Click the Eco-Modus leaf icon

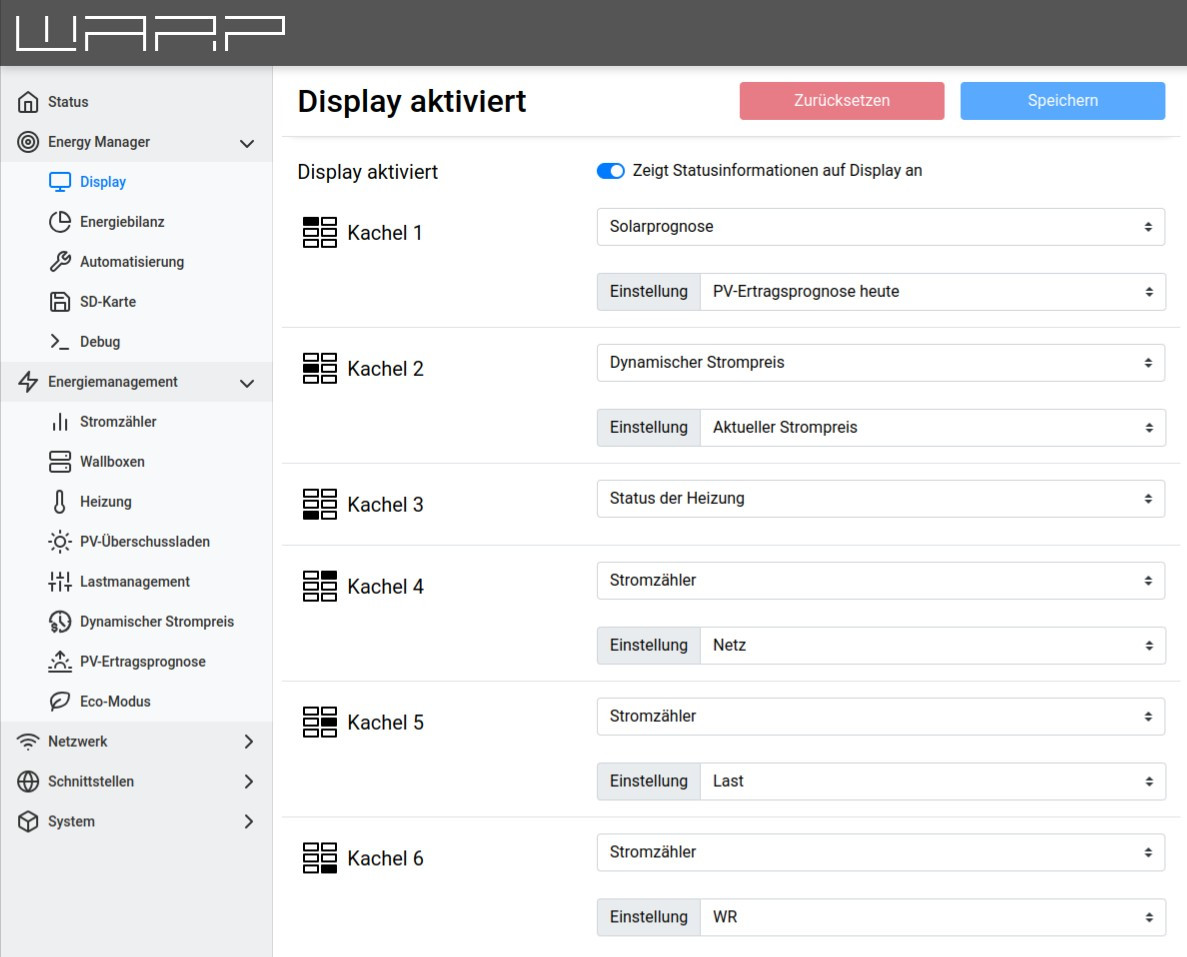pos(60,702)
